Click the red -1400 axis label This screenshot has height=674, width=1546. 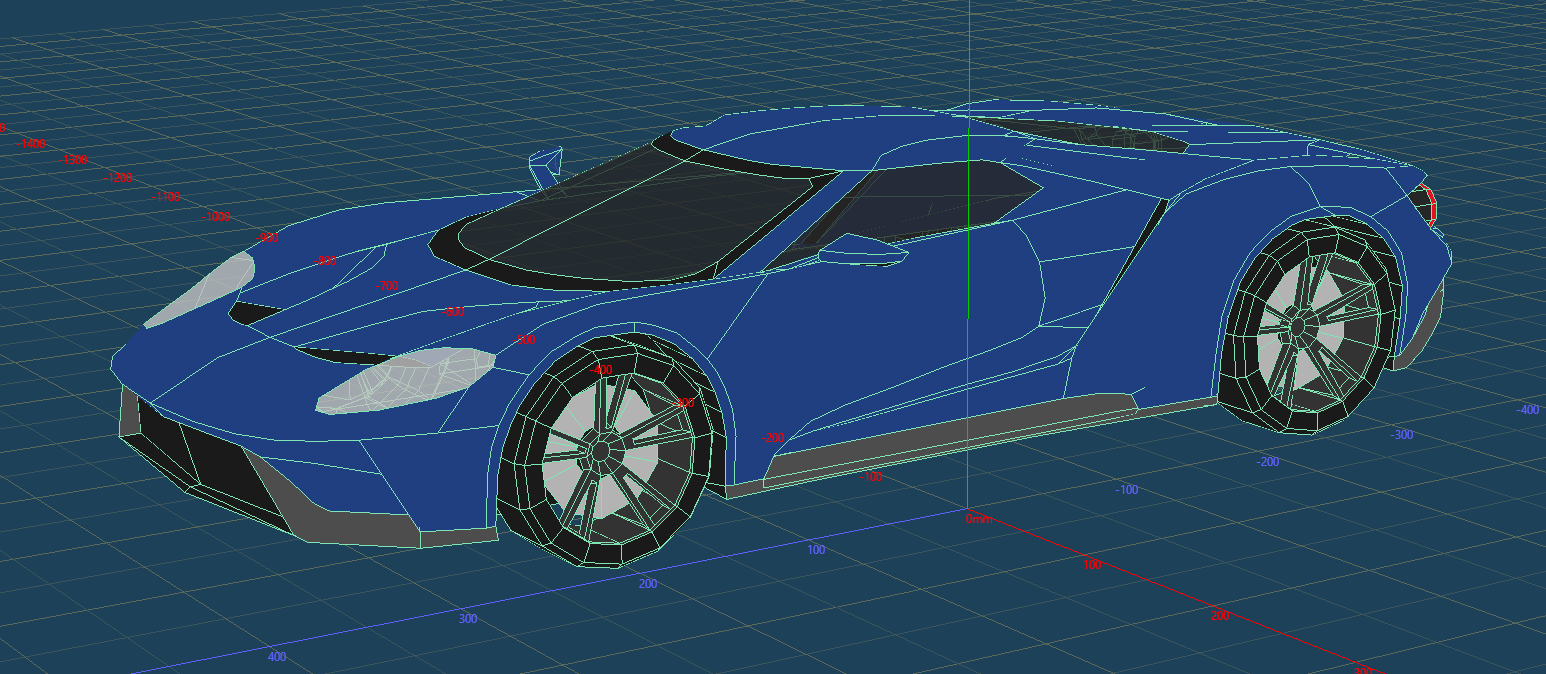(31, 144)
